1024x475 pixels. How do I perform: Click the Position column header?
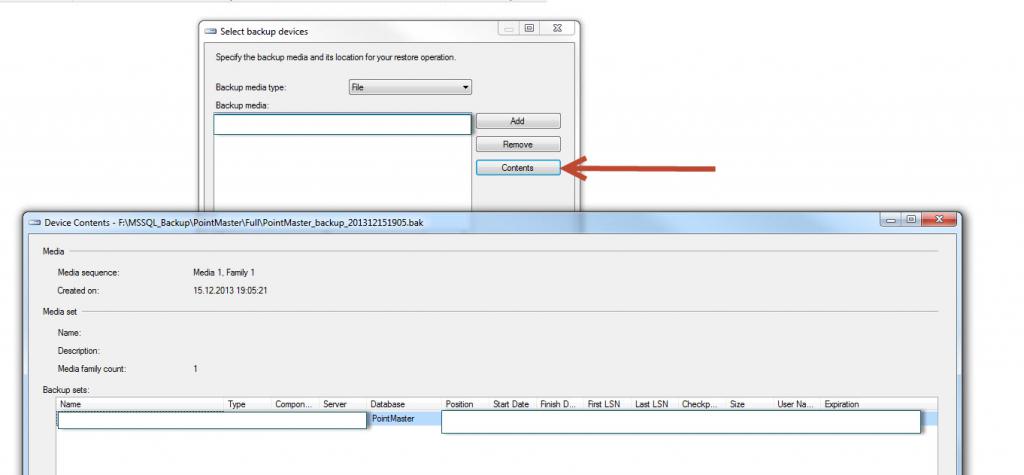466,404
